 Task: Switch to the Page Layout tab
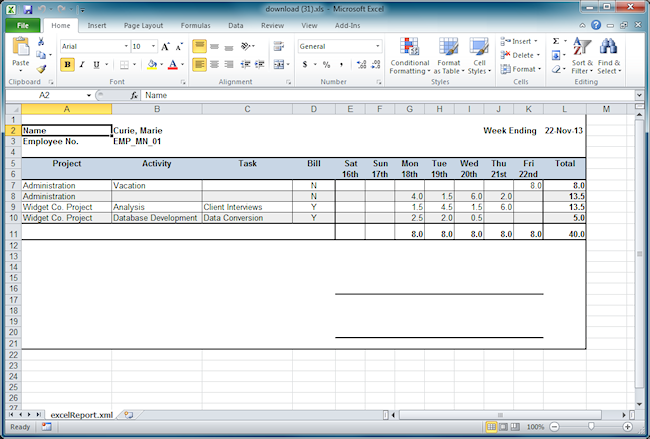(143, 25)
